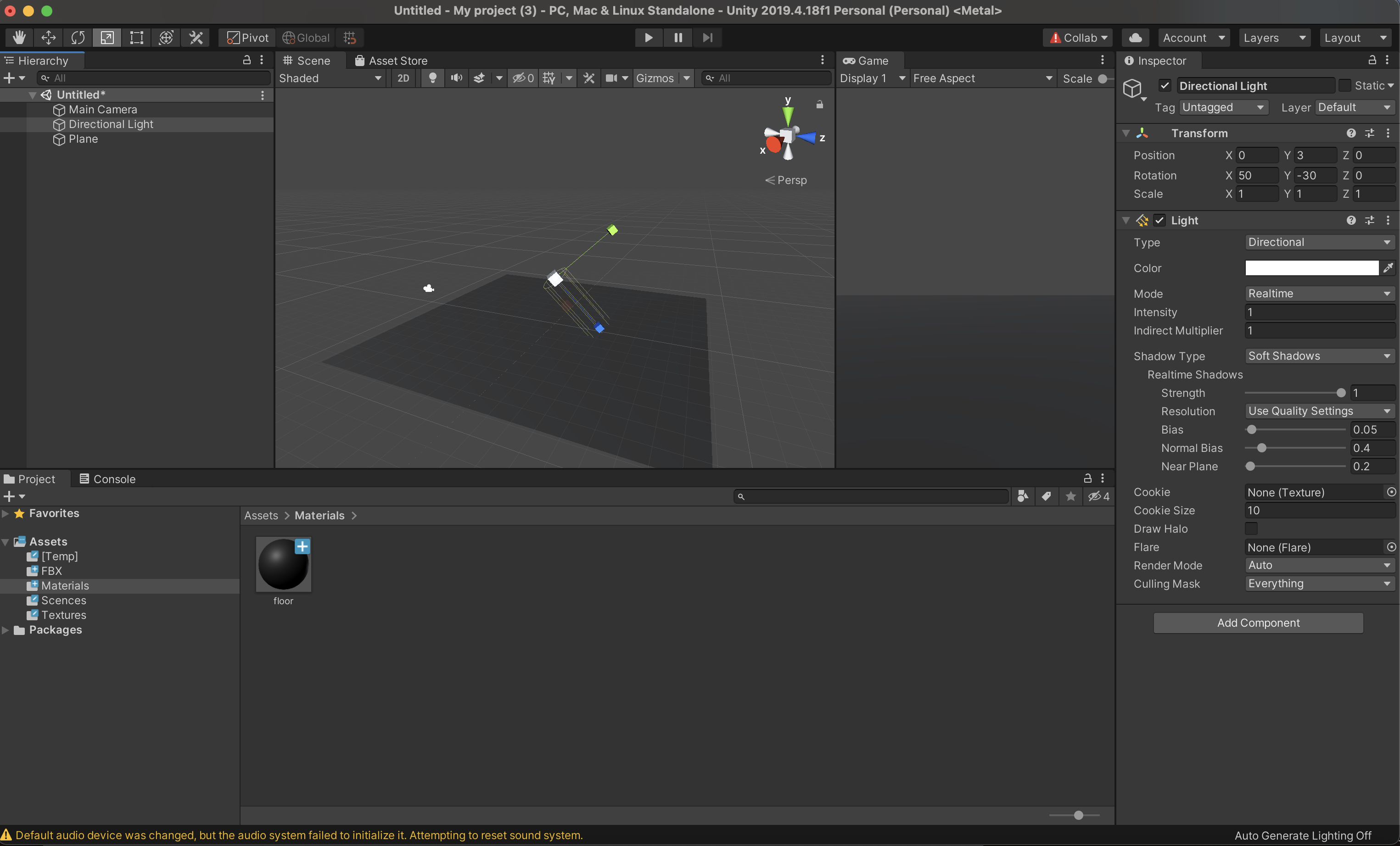Uncheck the Directional Light active checkbox

[1165, 86]
